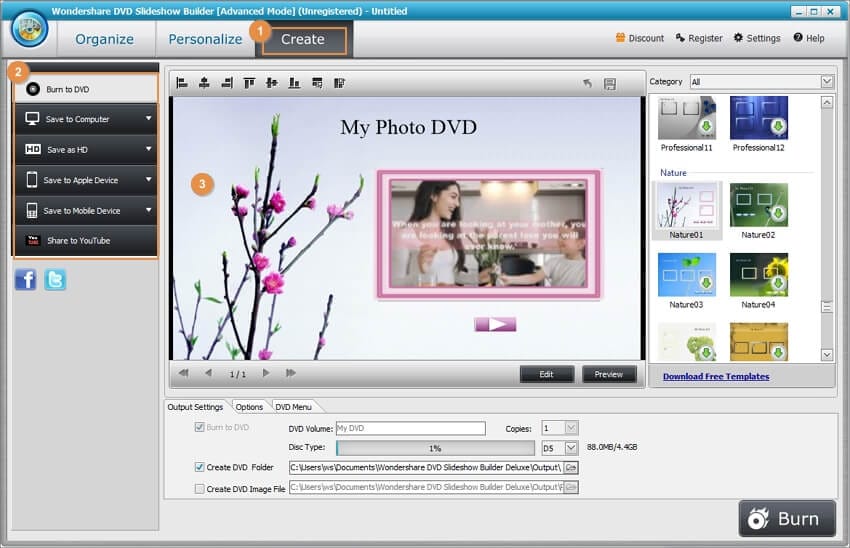Image resolution: width=850 pixels, height=548 pixels.
Task: Expand the Save to Computer options
Action: click(149, 118)
